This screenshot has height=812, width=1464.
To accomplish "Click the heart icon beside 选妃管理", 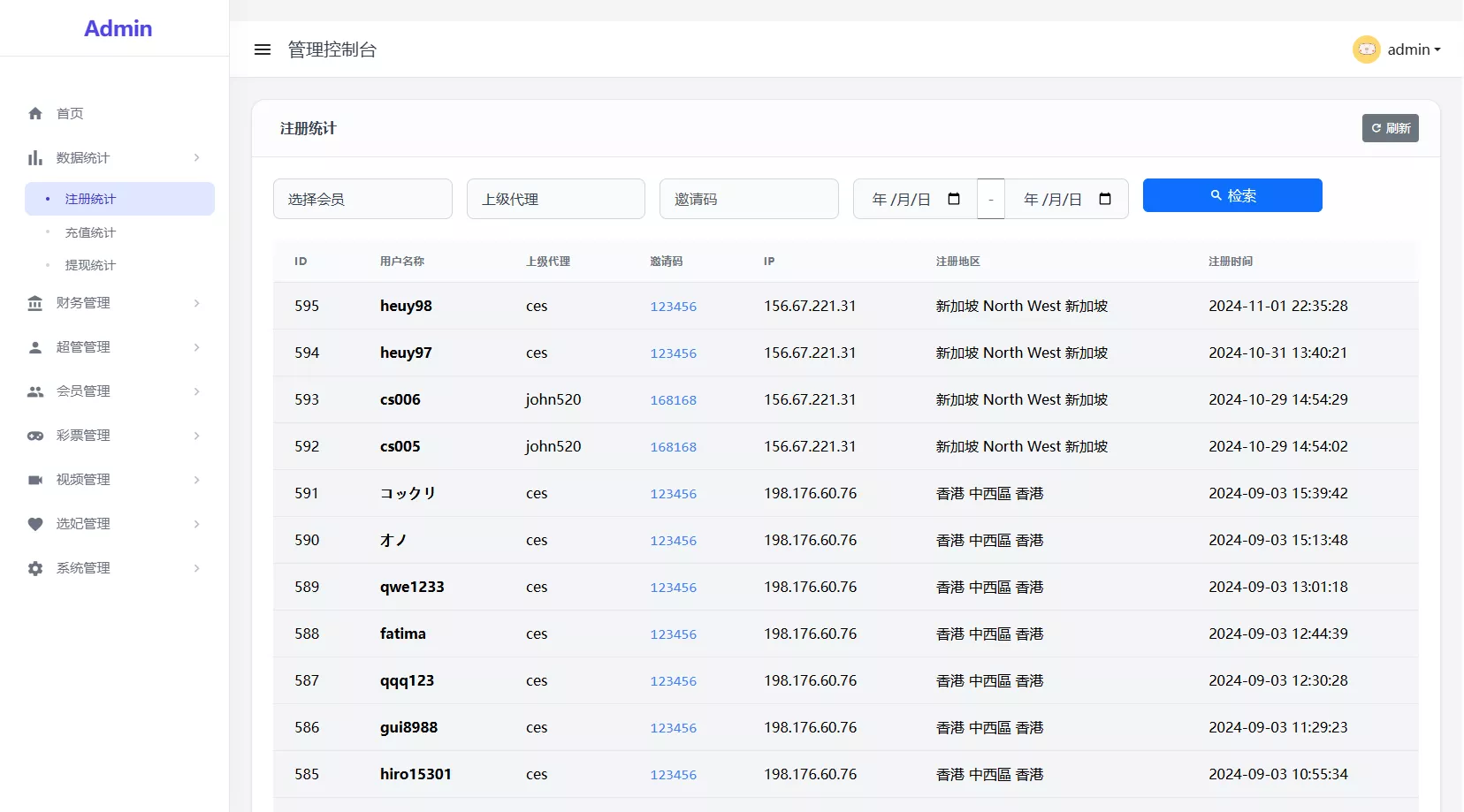I will (35, 523).
